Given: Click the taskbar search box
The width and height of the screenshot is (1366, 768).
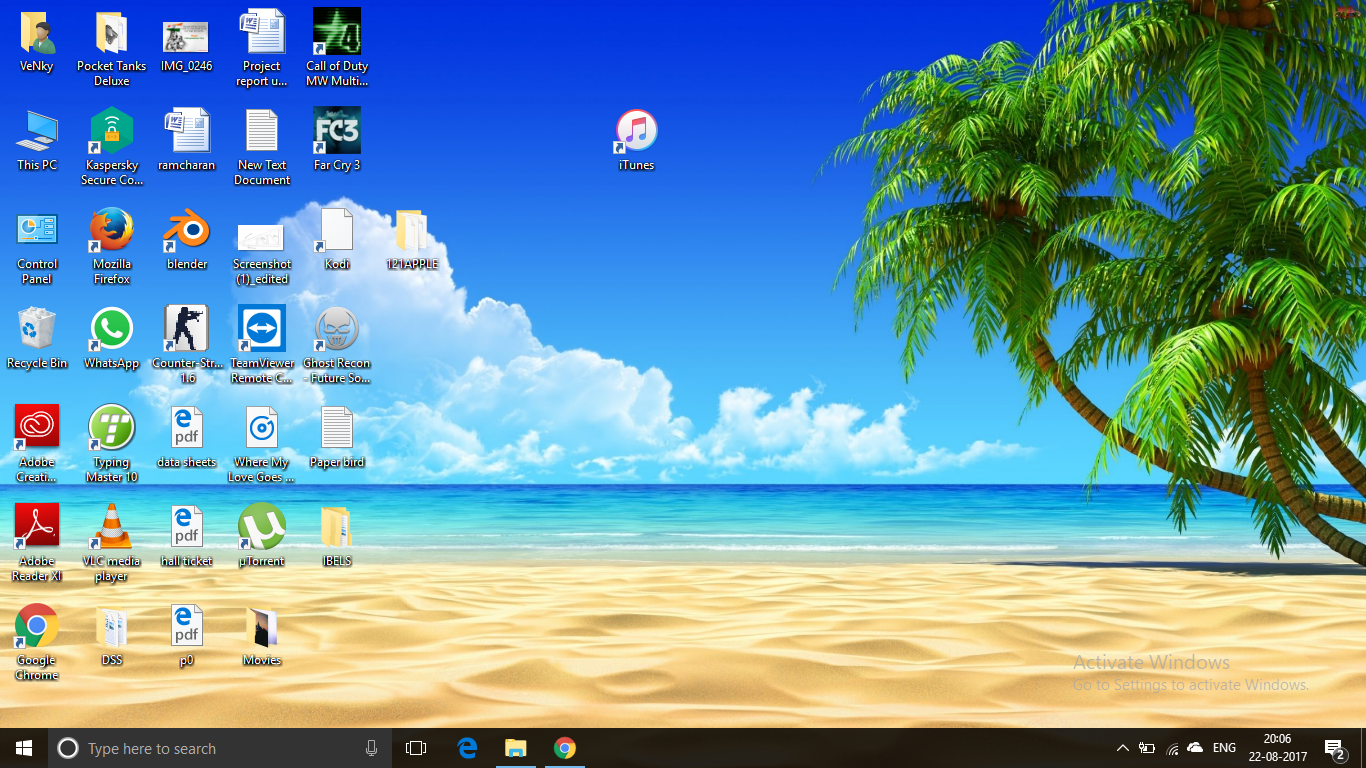Looking at the screenshot, I should click(x=219, y=748).
